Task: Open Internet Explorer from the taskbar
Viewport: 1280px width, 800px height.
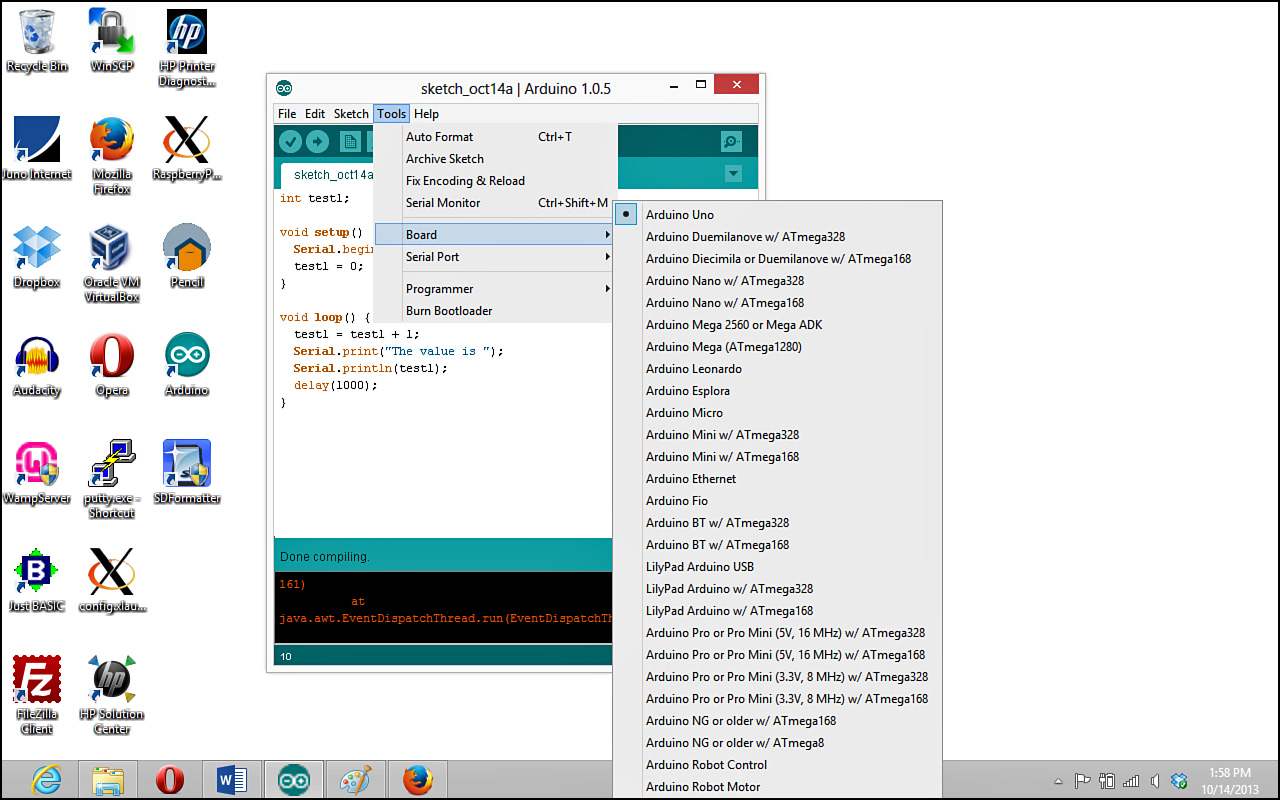Action: coord(46,780)
